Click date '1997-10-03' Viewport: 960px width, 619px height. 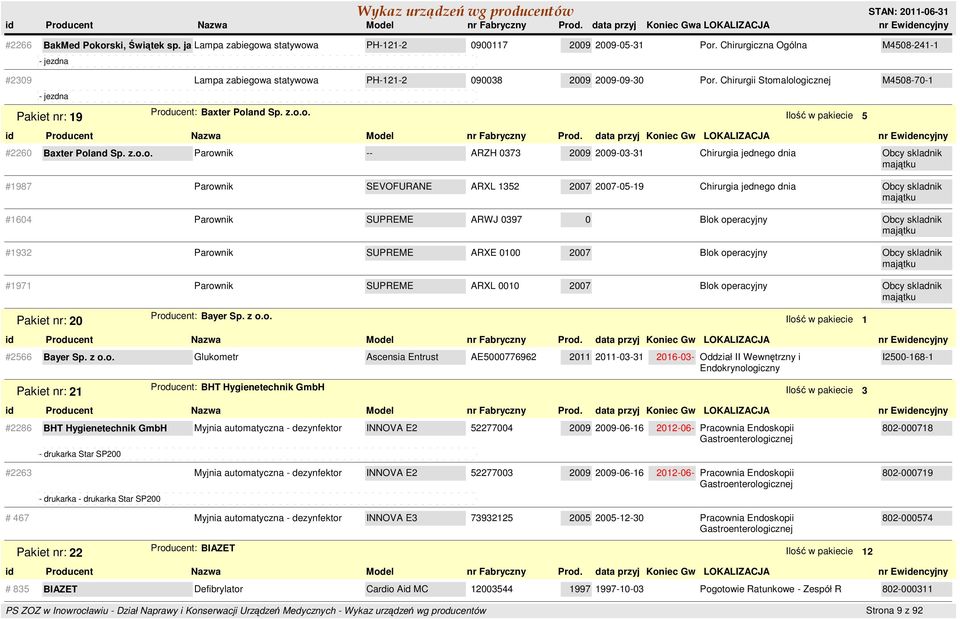[x=619, y=589]
